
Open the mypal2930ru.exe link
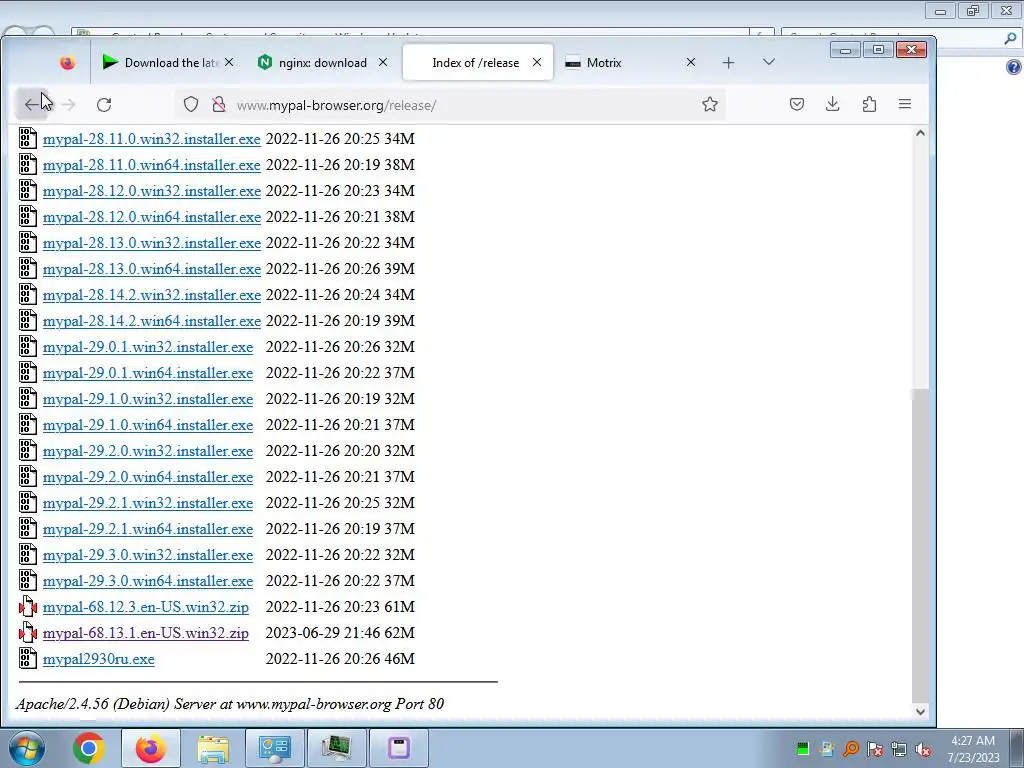tap(99, 660)
